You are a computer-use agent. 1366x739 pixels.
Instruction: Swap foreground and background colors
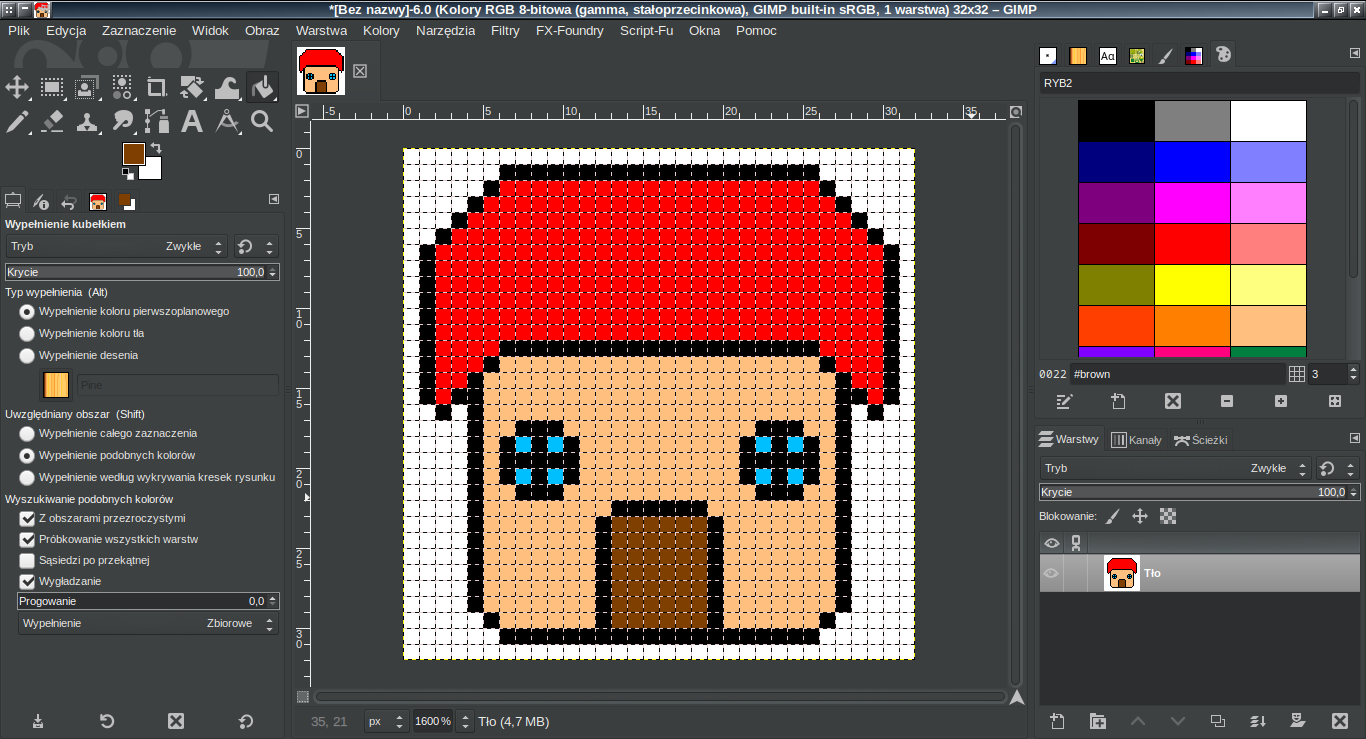point(156,149)
